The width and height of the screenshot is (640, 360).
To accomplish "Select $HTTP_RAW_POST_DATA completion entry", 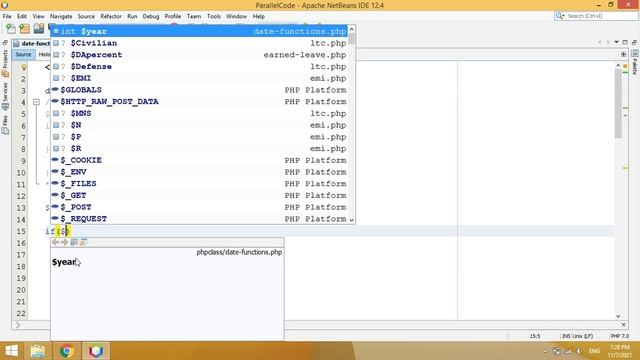I will [x=200, y=102].
